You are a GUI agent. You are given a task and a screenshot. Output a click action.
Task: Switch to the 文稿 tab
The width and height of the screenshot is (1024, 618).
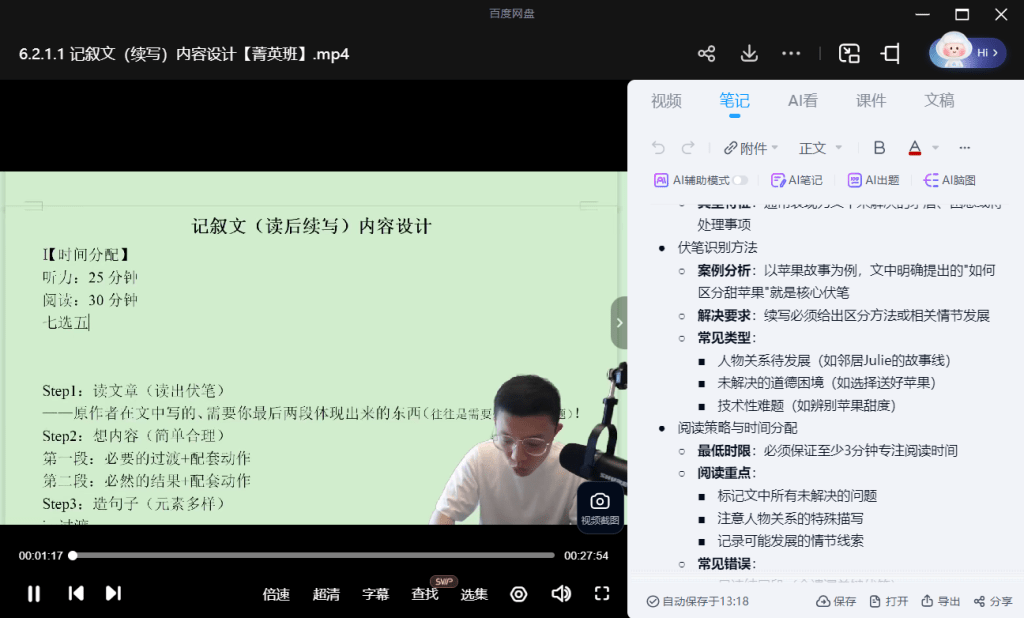pos(938,100)
